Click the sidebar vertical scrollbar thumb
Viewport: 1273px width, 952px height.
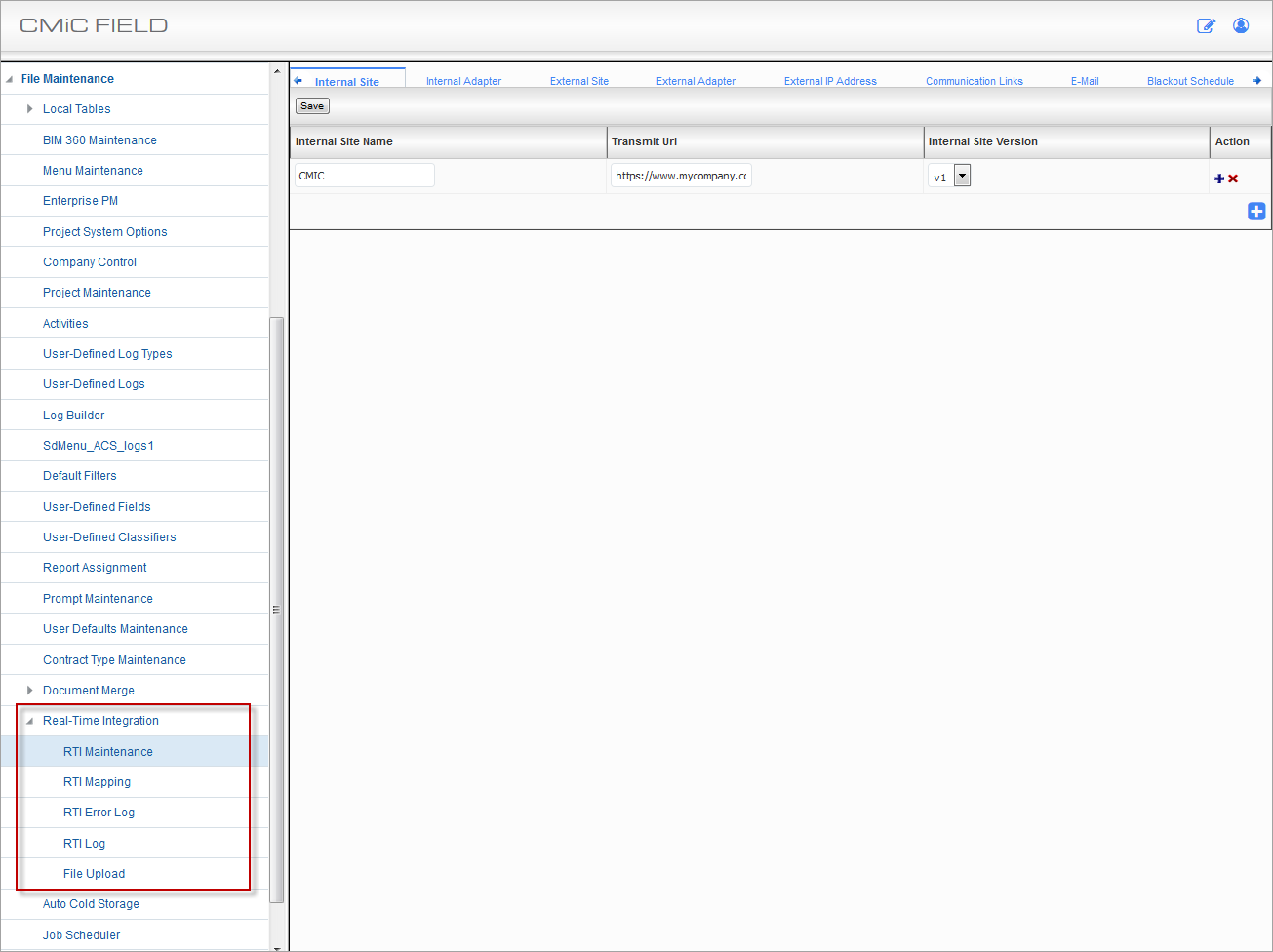[x=276, y=610]
